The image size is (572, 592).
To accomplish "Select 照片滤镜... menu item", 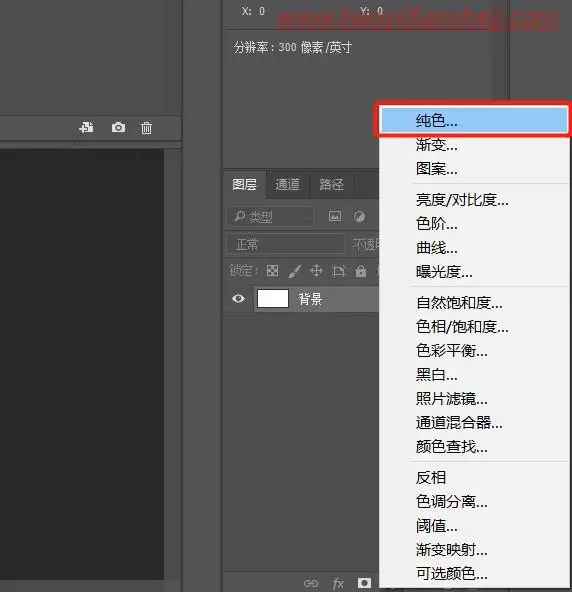I will pos(474,399).
